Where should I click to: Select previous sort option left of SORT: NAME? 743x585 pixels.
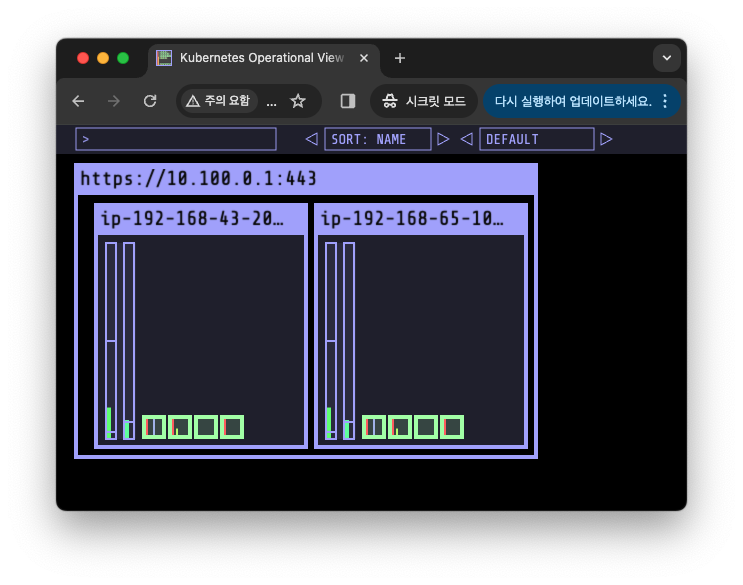[x=311, y=139]
